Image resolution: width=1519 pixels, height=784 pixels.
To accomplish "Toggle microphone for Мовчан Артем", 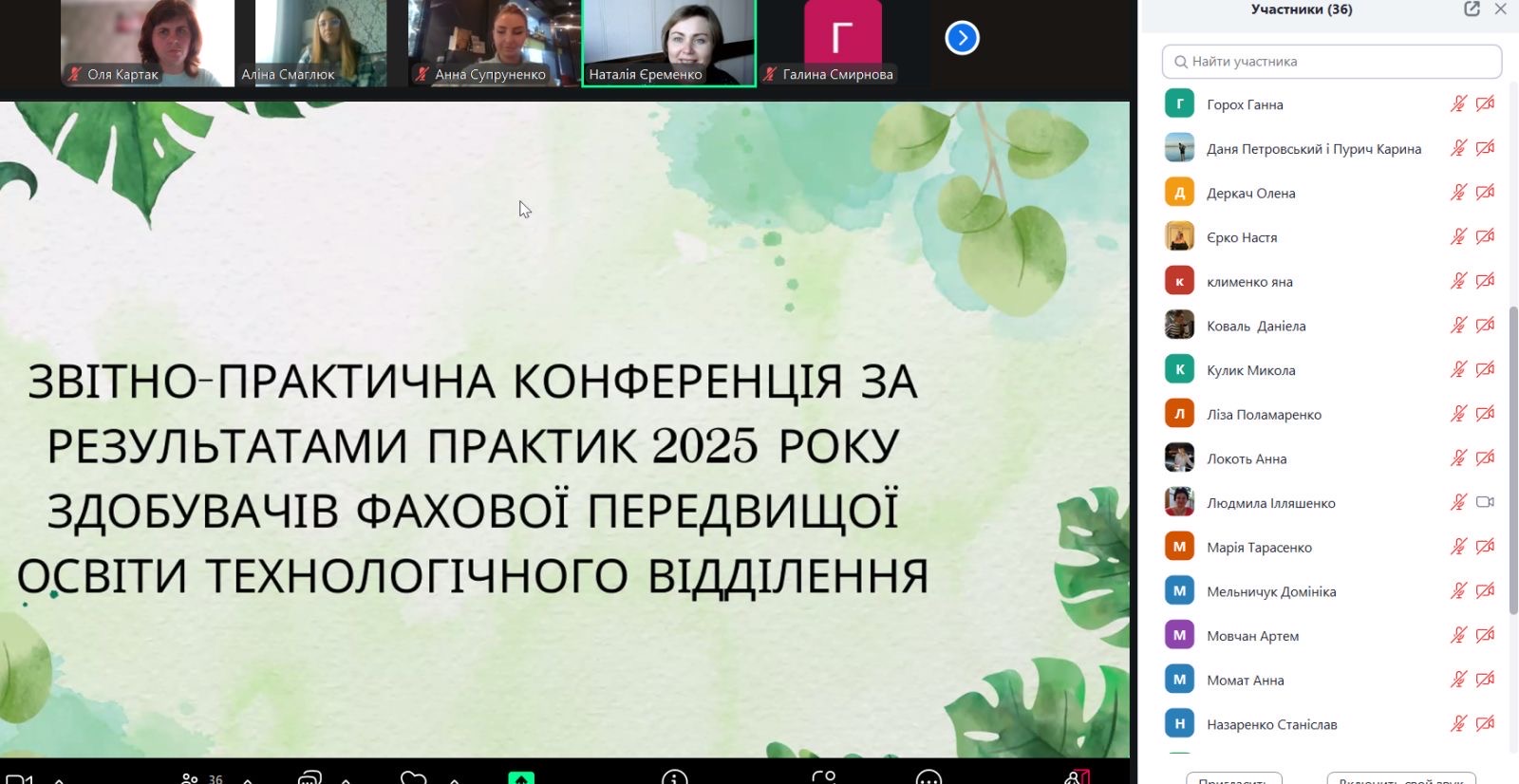I will pyautogui.click(x=1458, y=635).
